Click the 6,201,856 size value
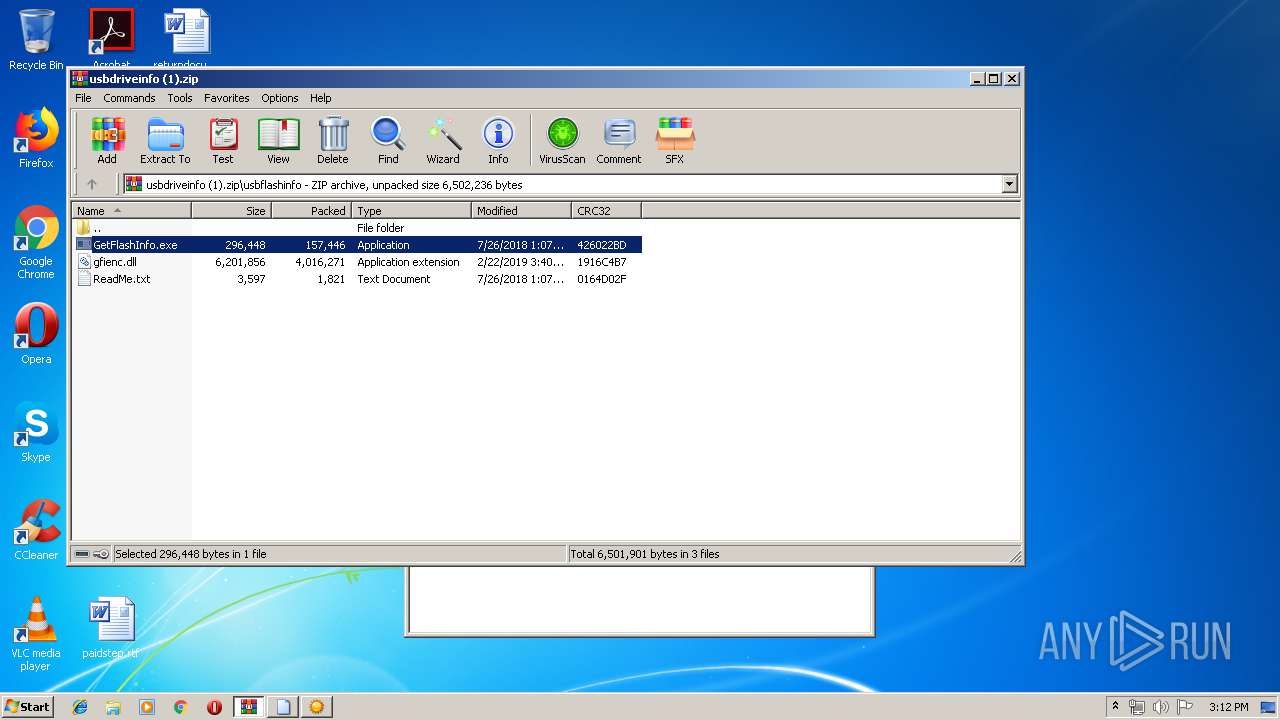The image size is (1280, 720). (240, 262)
